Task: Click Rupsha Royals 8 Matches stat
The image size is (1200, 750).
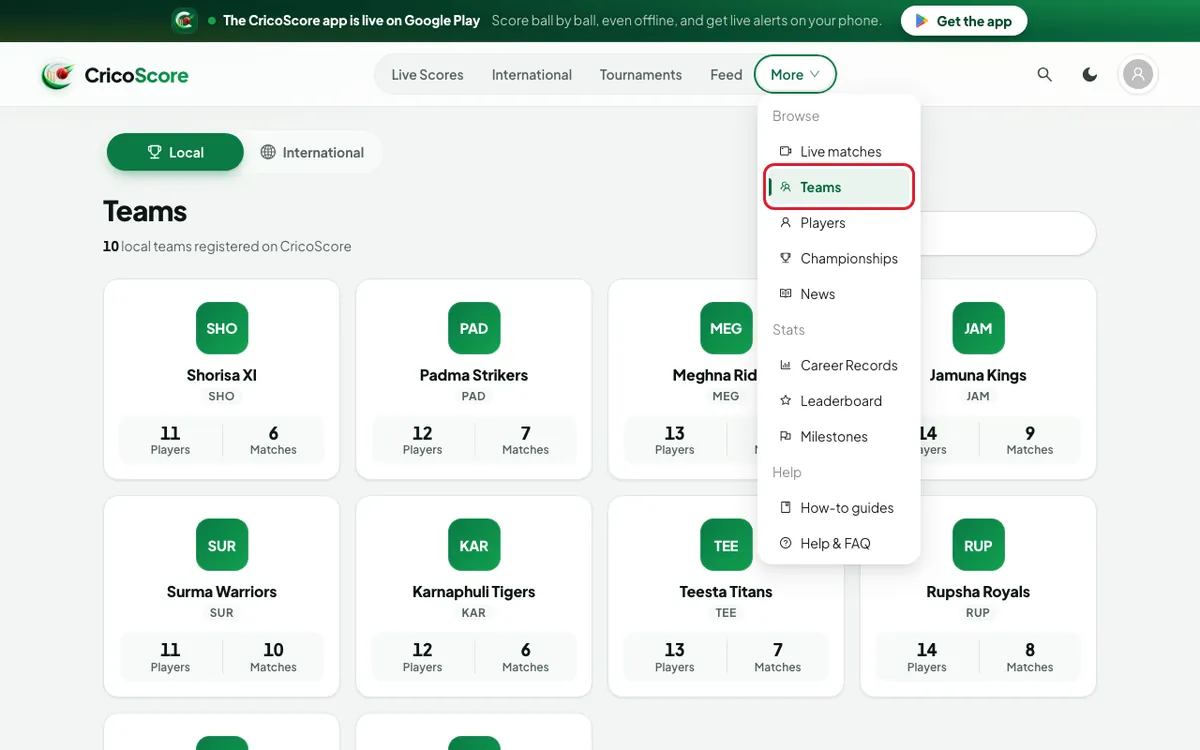Action: pos(1030,657)
